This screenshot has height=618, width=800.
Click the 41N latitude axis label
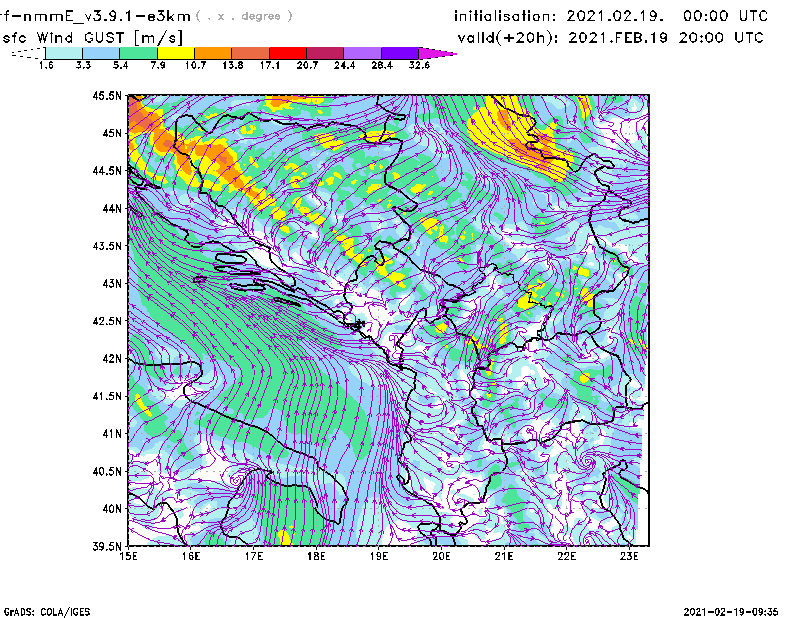click(x=112, y=433)
